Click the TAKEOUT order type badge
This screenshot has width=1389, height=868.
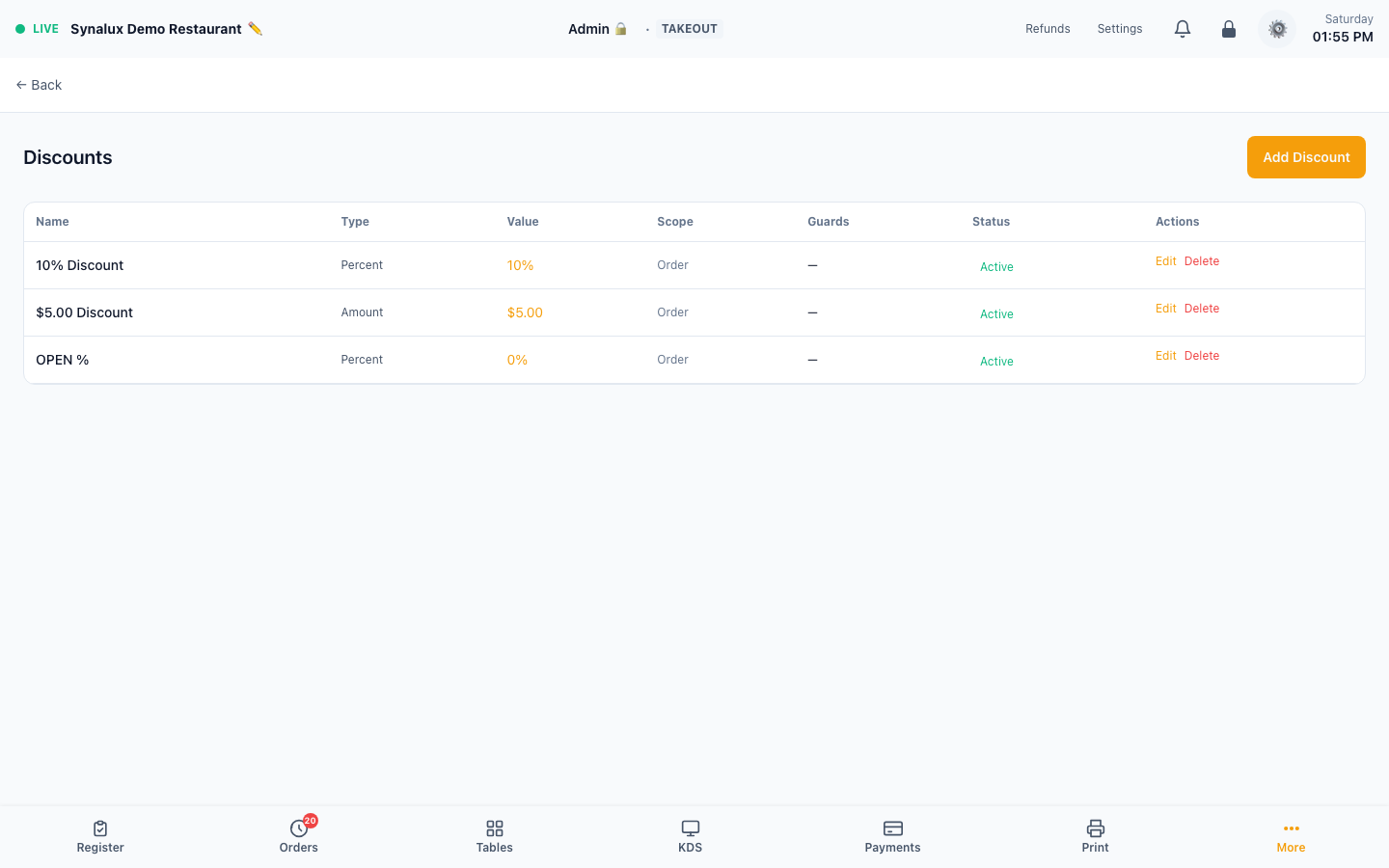click(690, 29)
